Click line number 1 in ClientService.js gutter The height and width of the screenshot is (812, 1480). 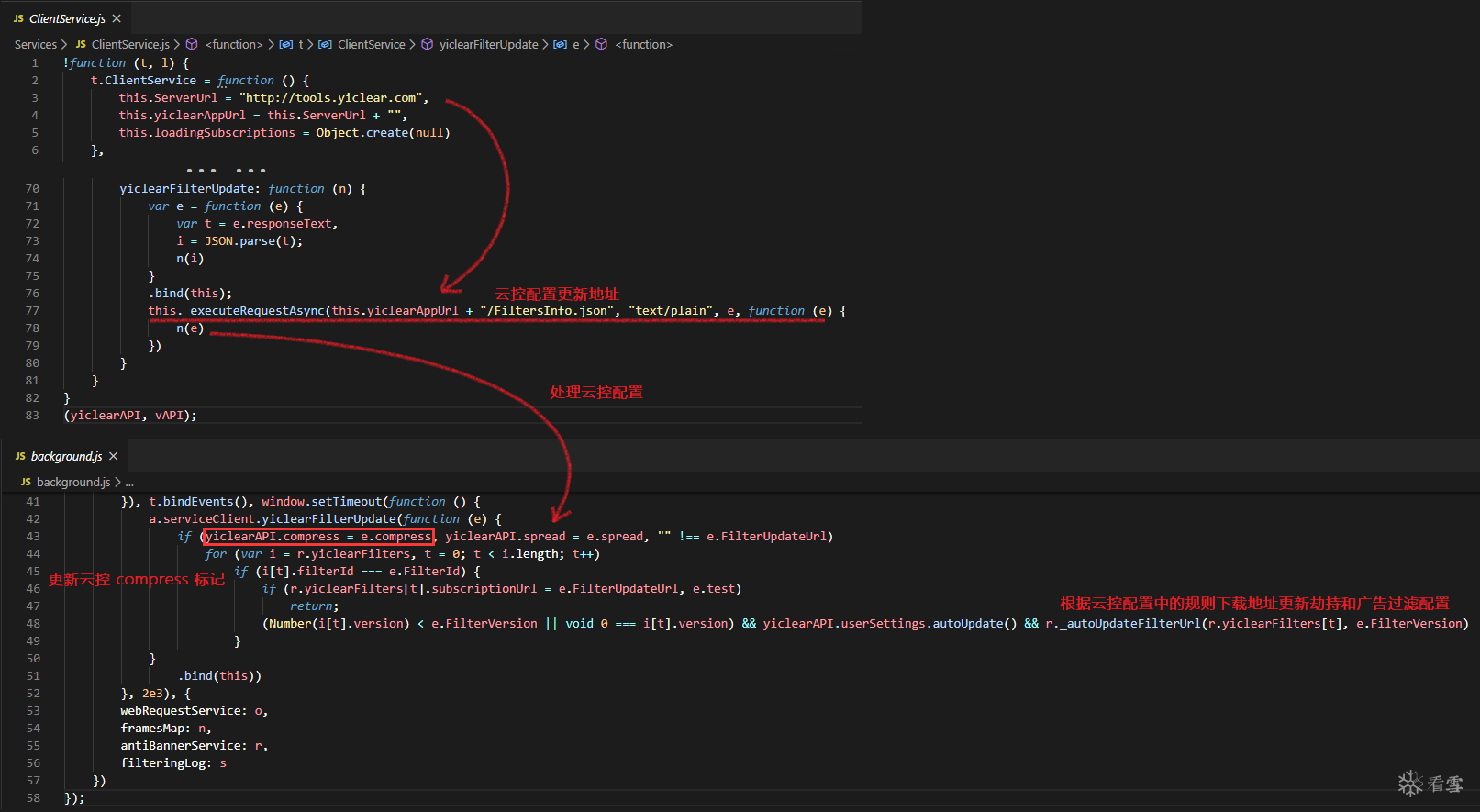35,63
